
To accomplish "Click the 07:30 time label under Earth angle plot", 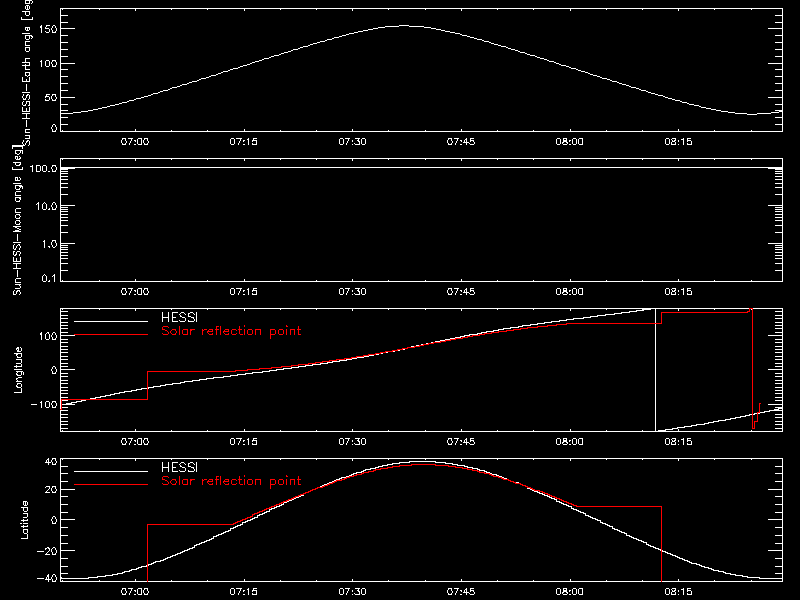I will (352, 141).
